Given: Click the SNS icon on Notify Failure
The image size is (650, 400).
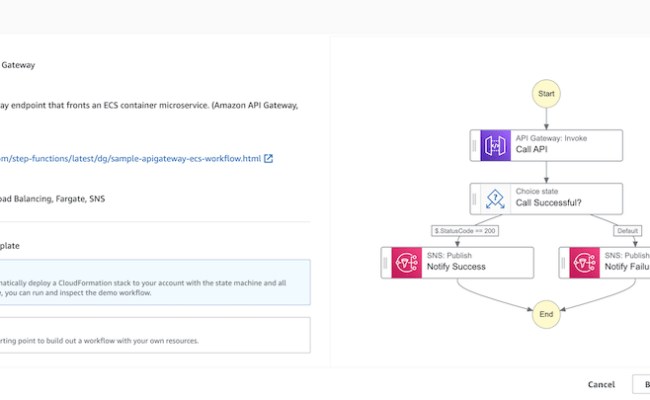Looking at the screenshot, I should tap(584, 263).
